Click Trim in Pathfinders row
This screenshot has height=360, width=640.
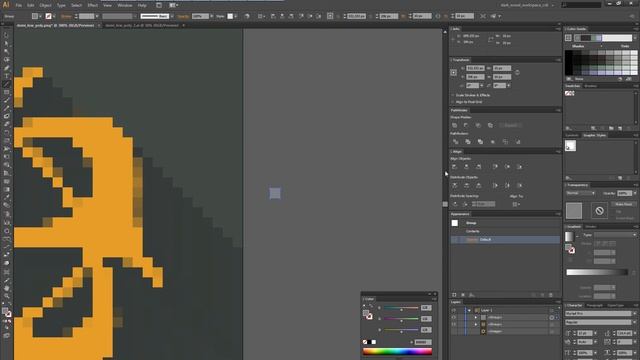click(x=468, y=142)
